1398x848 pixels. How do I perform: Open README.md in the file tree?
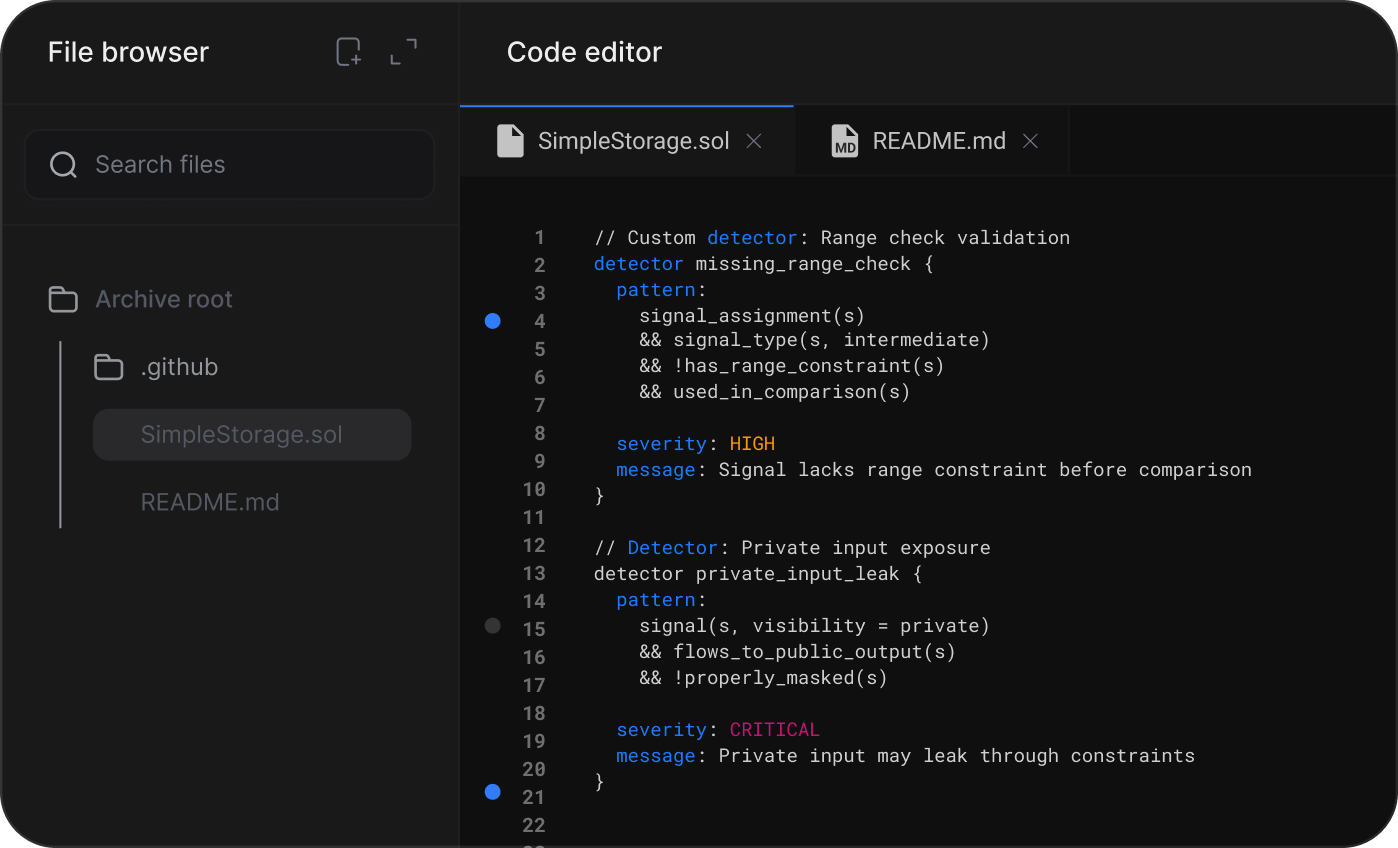tap(210, 502)
